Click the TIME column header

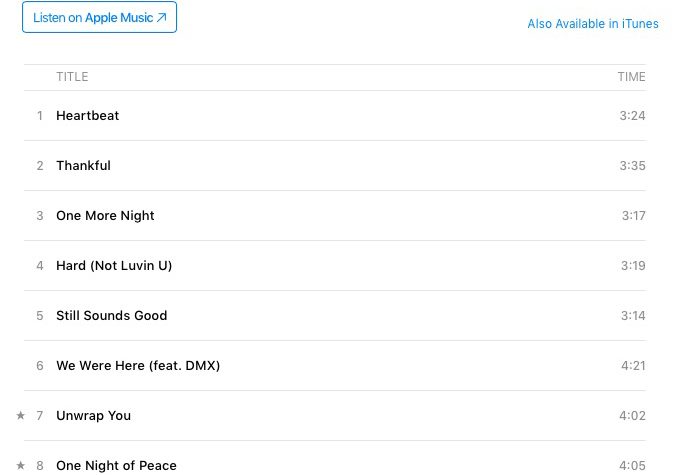coord(631,77)
